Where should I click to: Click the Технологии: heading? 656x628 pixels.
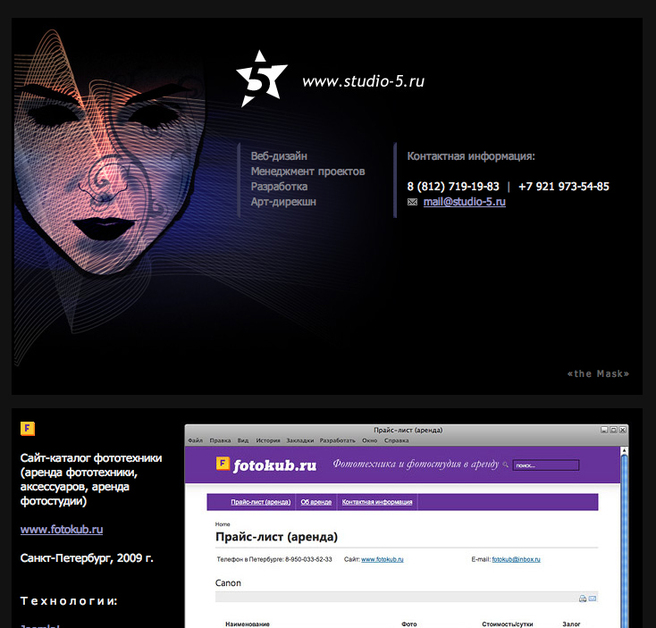(x=69, y=601)
